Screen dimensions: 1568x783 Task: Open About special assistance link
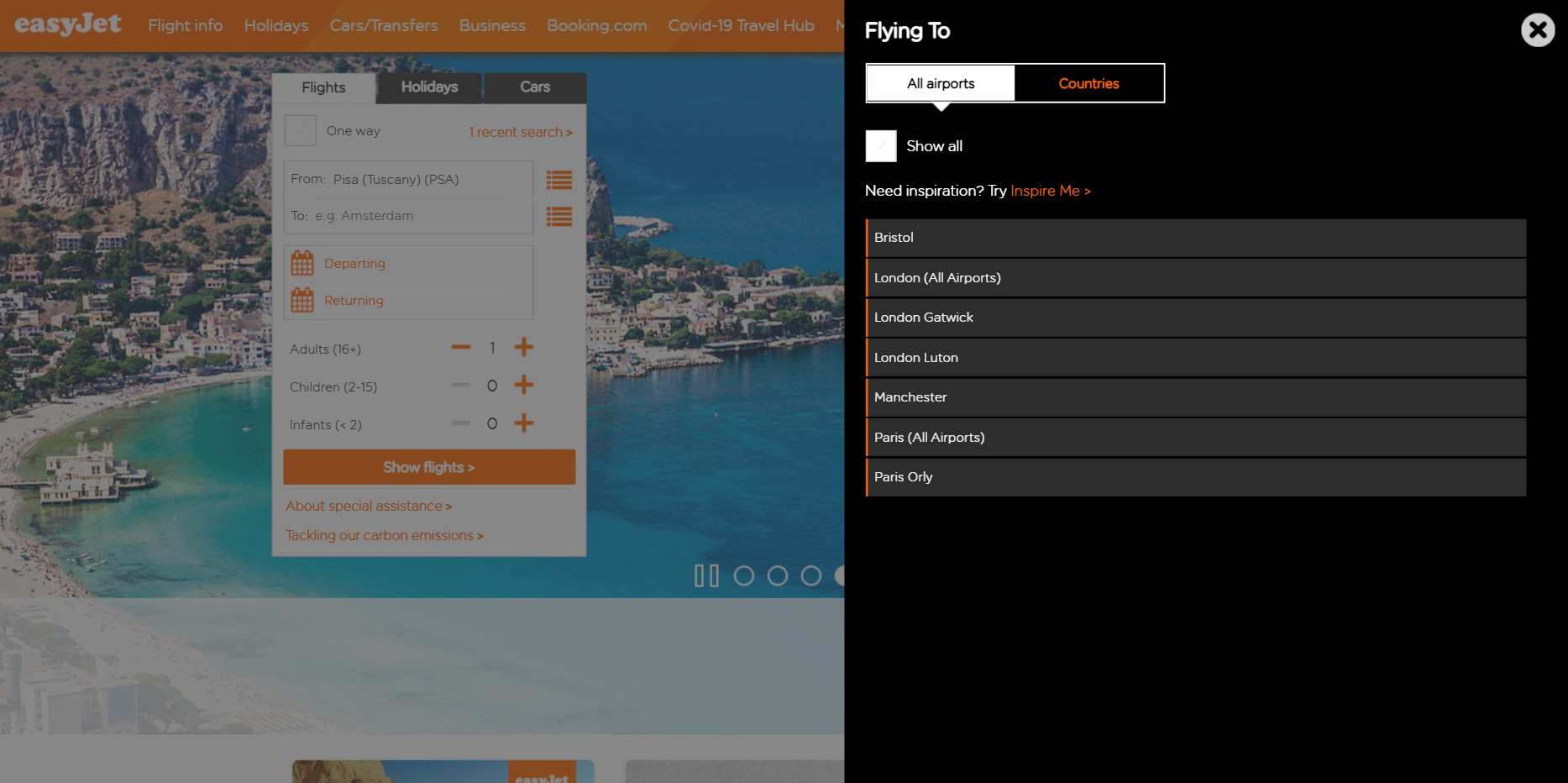point(369,506)
